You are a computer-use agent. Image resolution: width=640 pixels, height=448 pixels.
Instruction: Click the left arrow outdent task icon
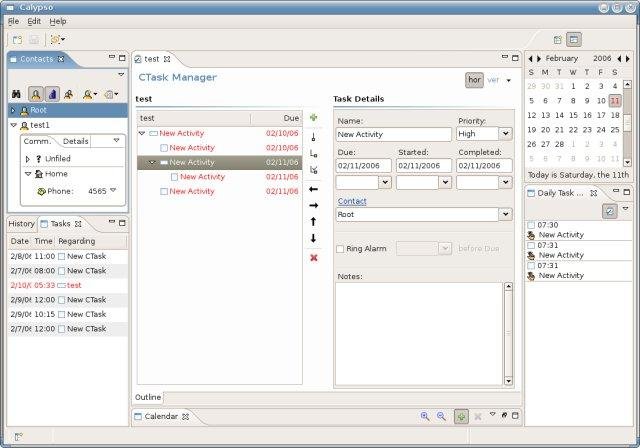point(313,189)
